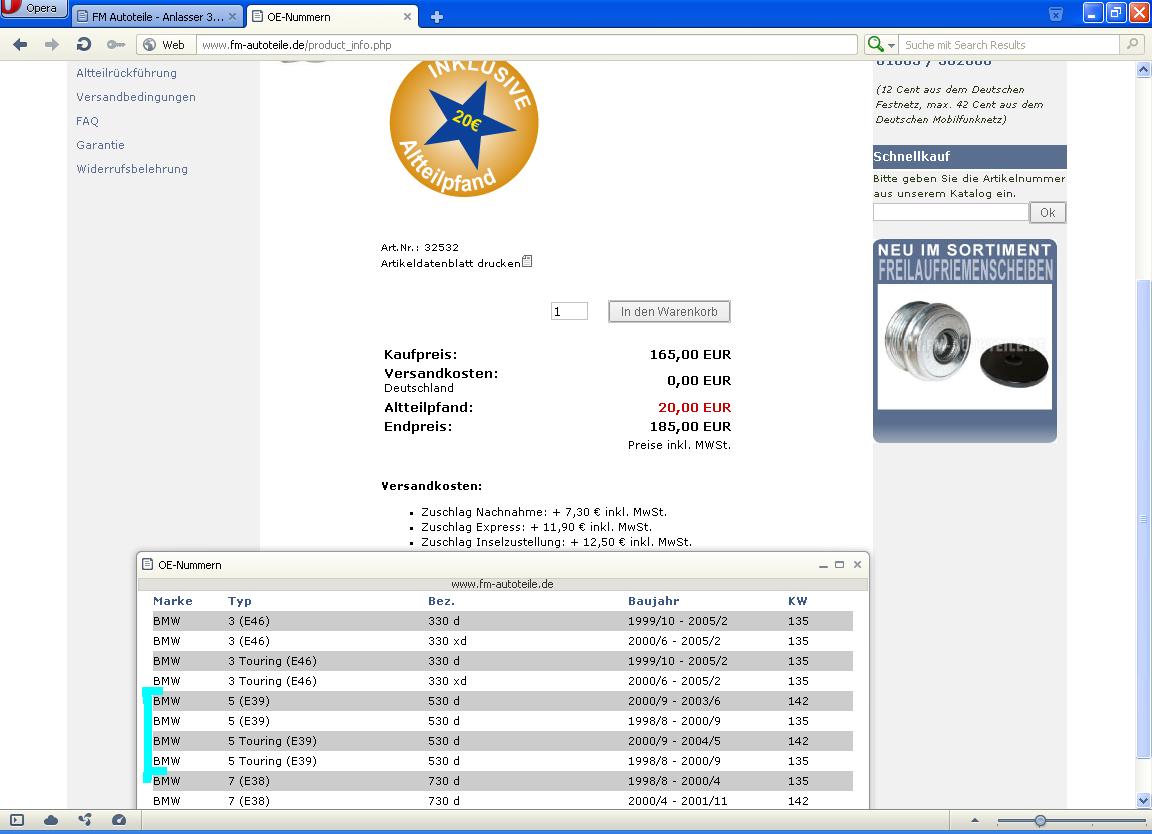Select the Zuschlag Nachnahme shipping line
The height and width of the screenshot is (834, 1152).
click(x=544, y=512)
